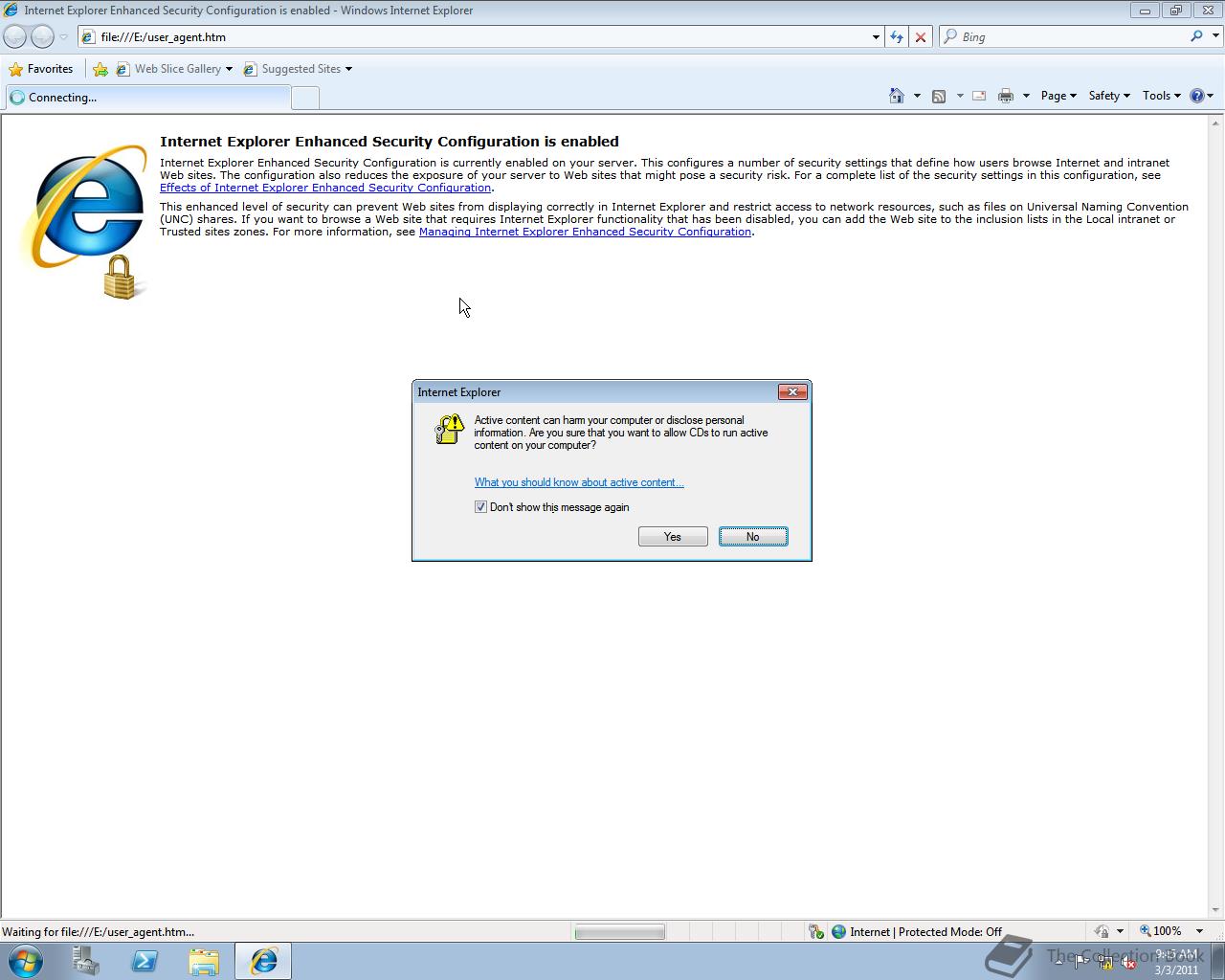Click Internet | Protected Mode: Off zone indicator
The height and width of the screenshot is (980, 1225).
pos(917,932)
